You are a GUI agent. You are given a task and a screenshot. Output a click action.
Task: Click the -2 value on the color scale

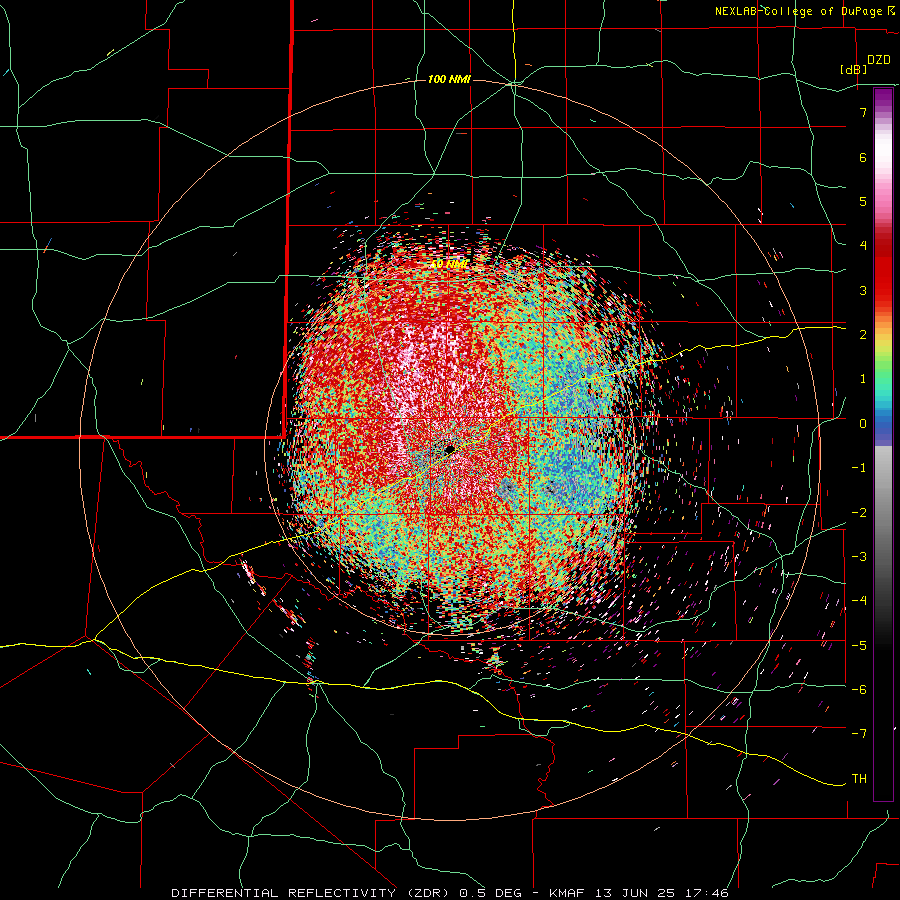859,513
